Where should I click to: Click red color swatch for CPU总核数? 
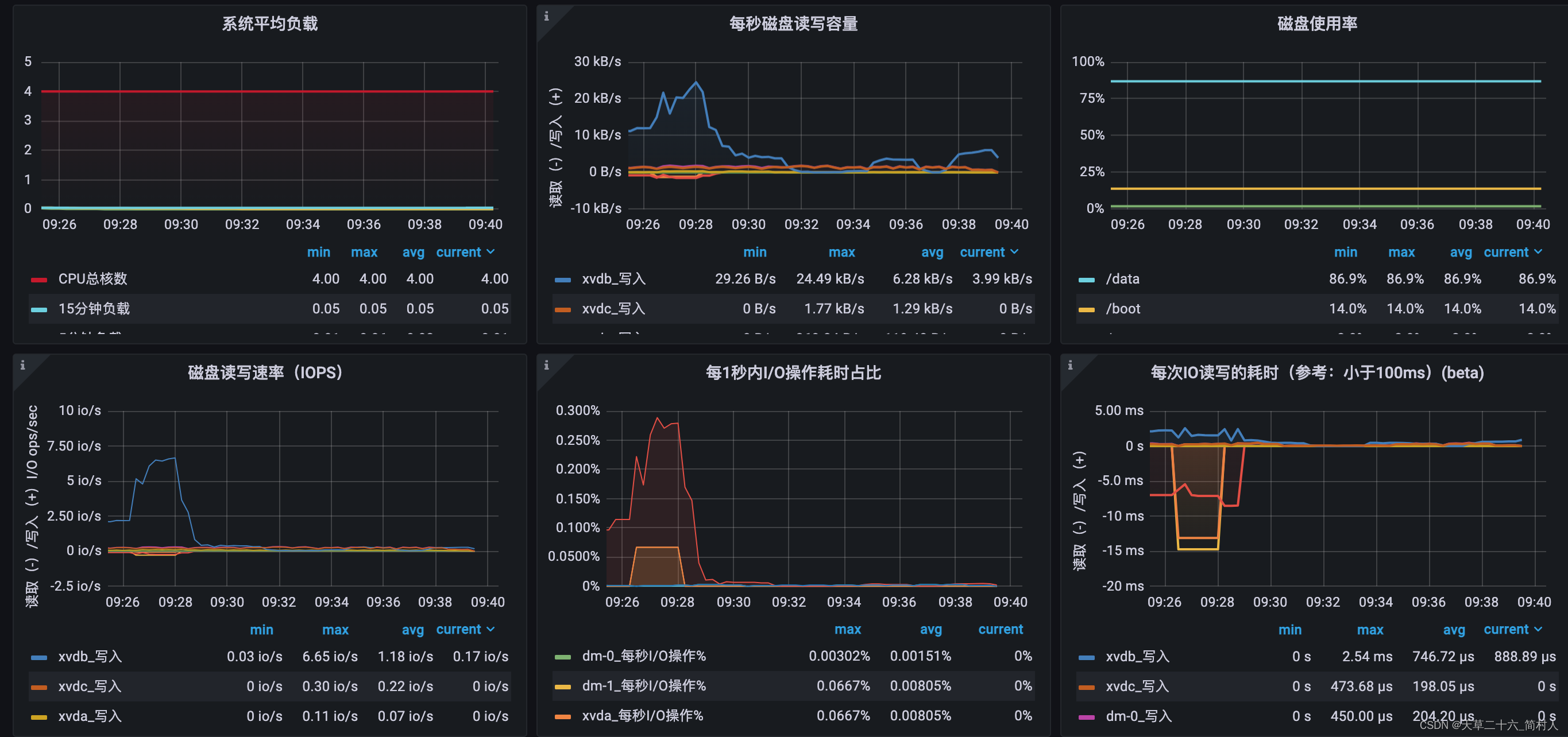pyautogui.click(x=39, y=280)
